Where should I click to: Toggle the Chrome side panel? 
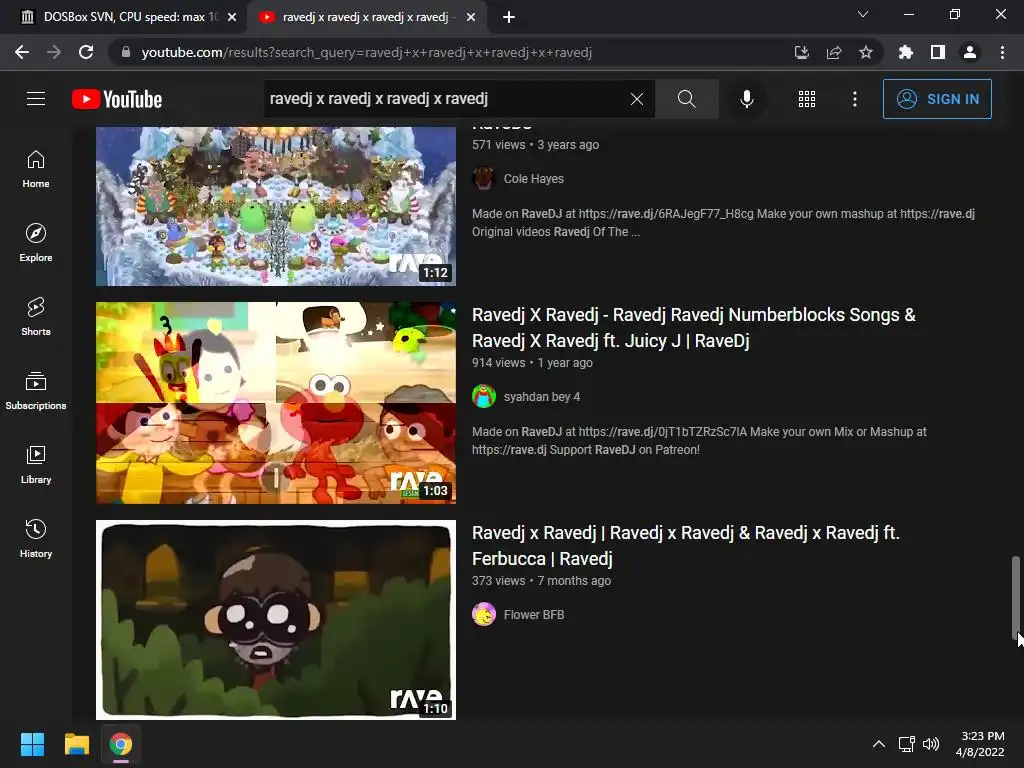938,52
